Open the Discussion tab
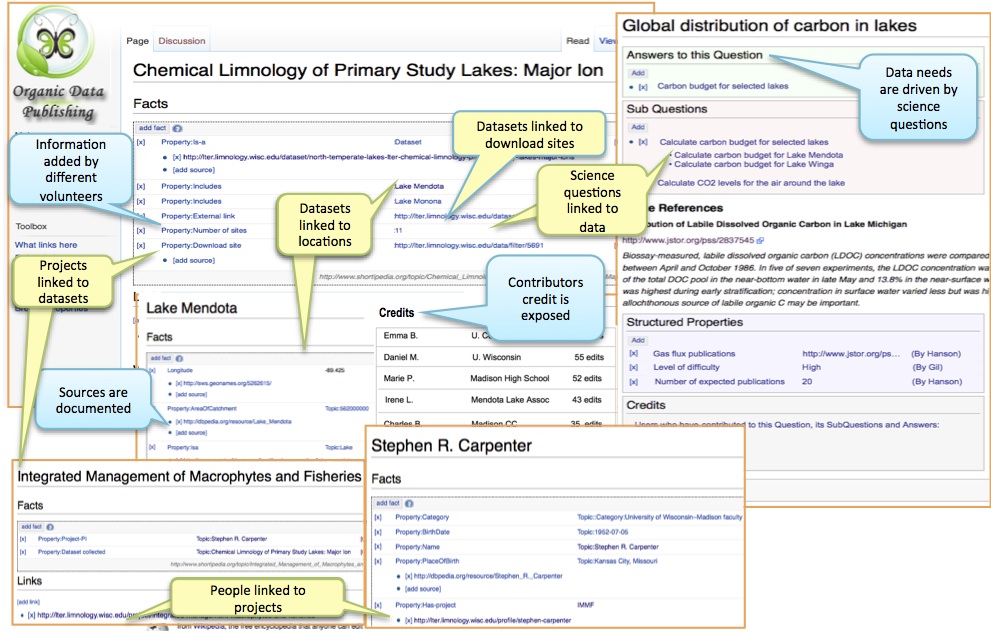991x633 pixels. [182, 41]
